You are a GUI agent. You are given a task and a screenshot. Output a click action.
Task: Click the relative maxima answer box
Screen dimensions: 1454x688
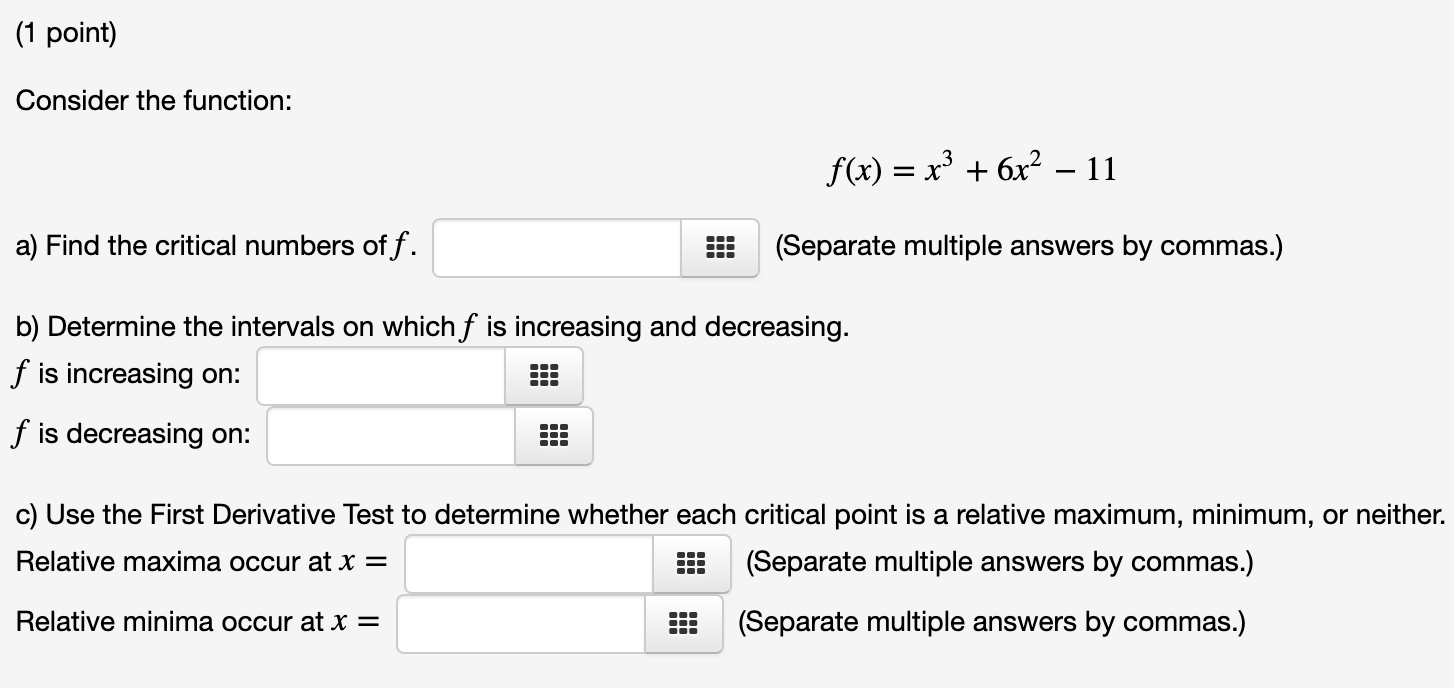point(530,563)
